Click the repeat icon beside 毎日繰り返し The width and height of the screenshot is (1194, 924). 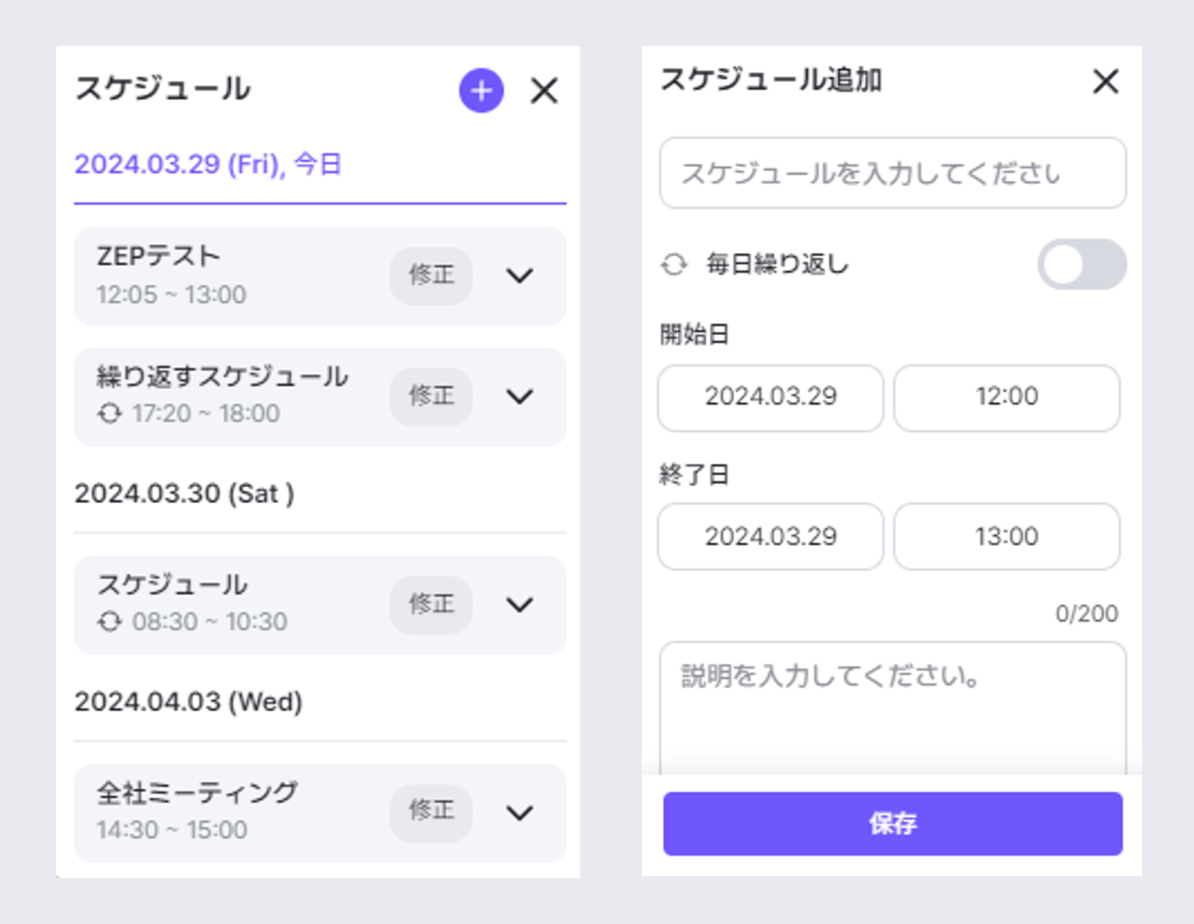675,265
